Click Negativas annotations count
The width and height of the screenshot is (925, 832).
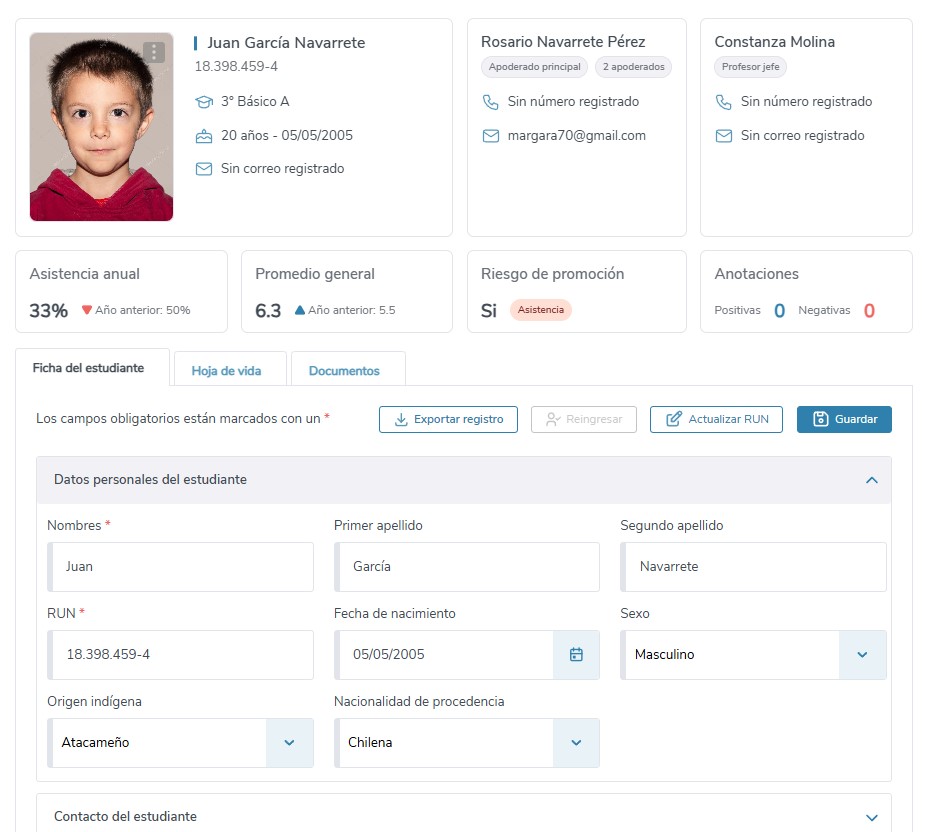(x=869, y=311)
